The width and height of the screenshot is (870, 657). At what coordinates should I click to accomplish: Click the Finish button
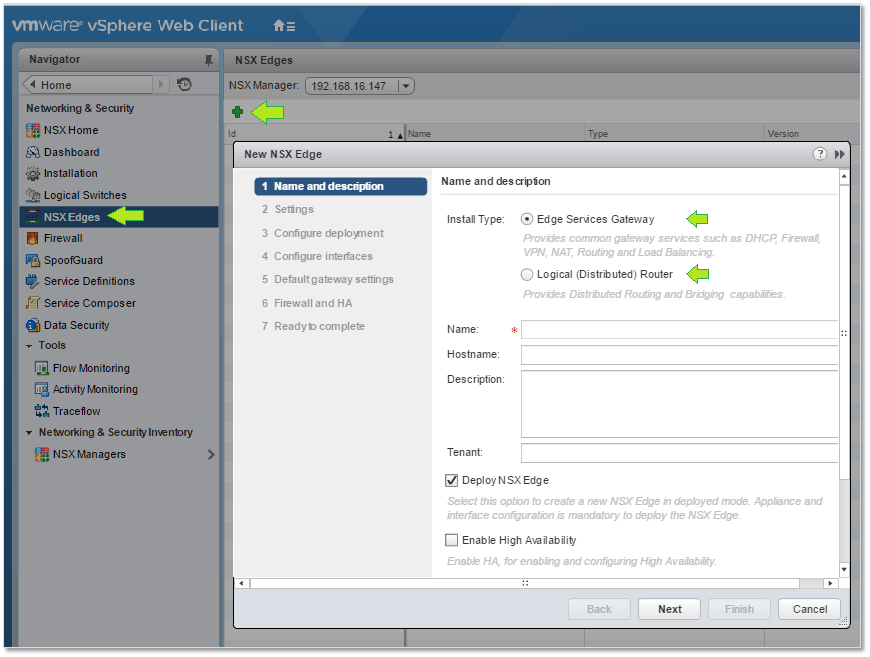point(739,609)
